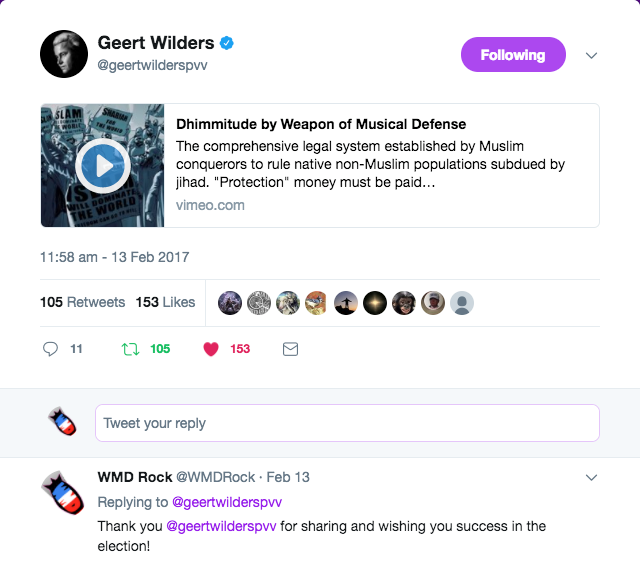Click the green retweet arrows icon
Image resolution: width=640 pixels, height=564 pixels.
click(131, 349)
